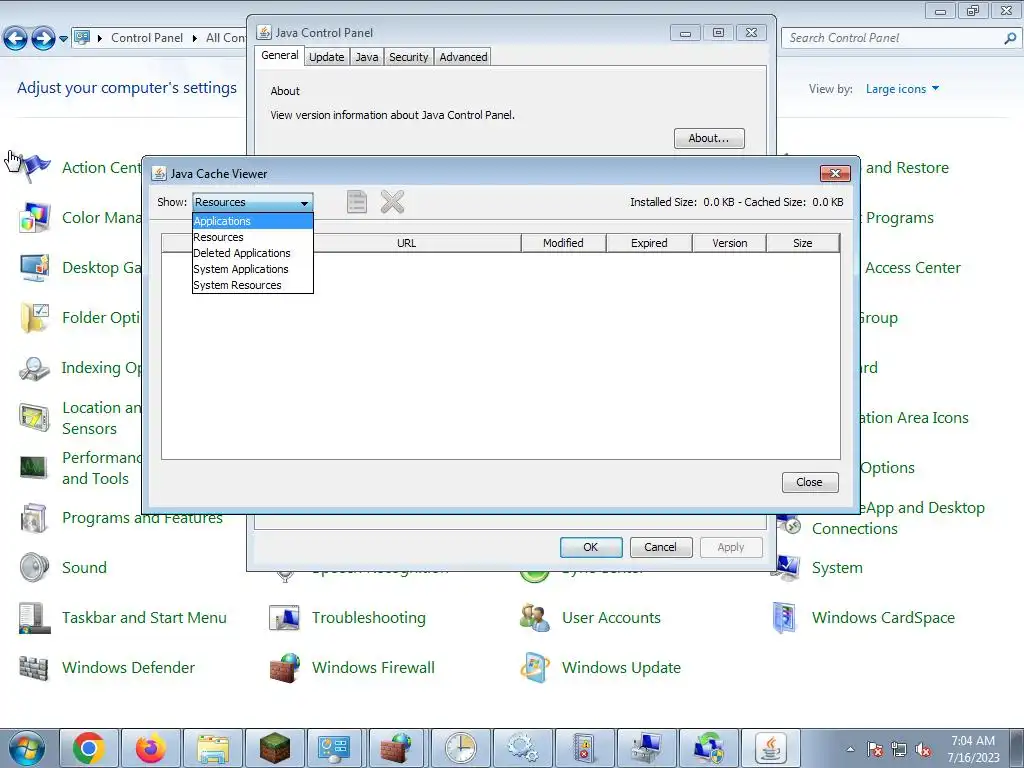Viewport: 1024px width, 768px height.
Task: Click the Control Panel breadcrumb in address bar
Action: tap(147, 38)
